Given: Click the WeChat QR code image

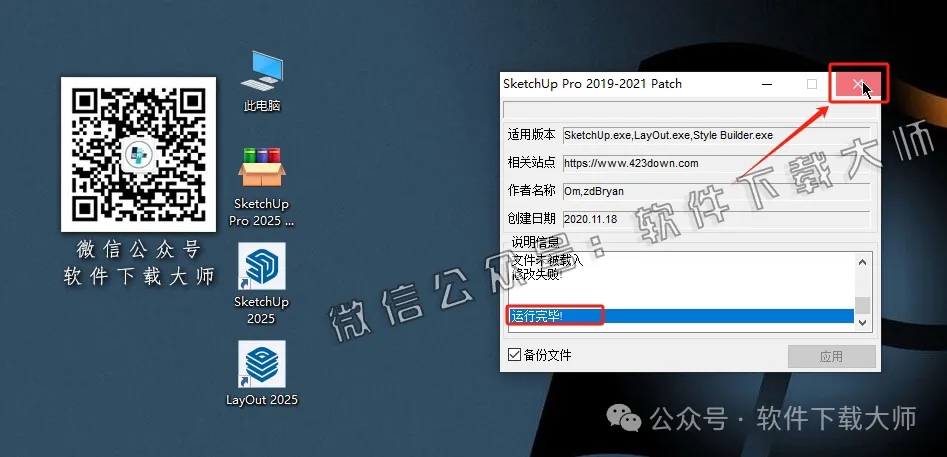Looking at the screenshot, I should tap(138, 155).
